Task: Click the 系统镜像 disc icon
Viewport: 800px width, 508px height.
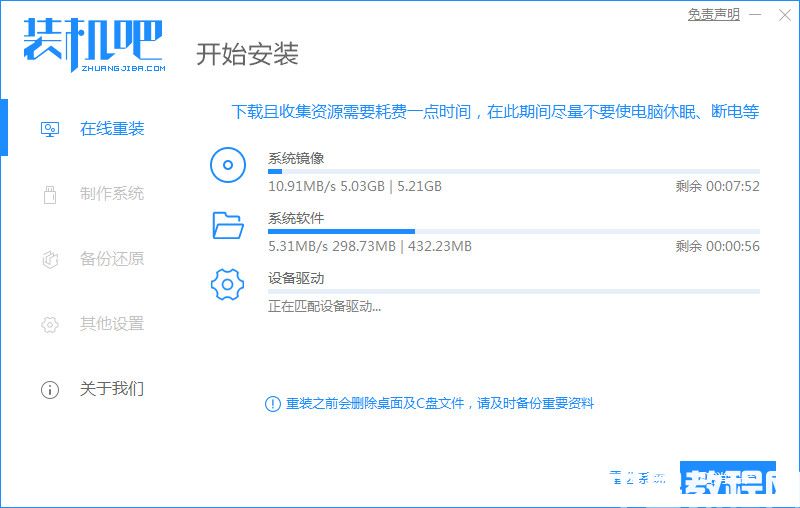Action: pyautogui.click(x=228, y=165)
